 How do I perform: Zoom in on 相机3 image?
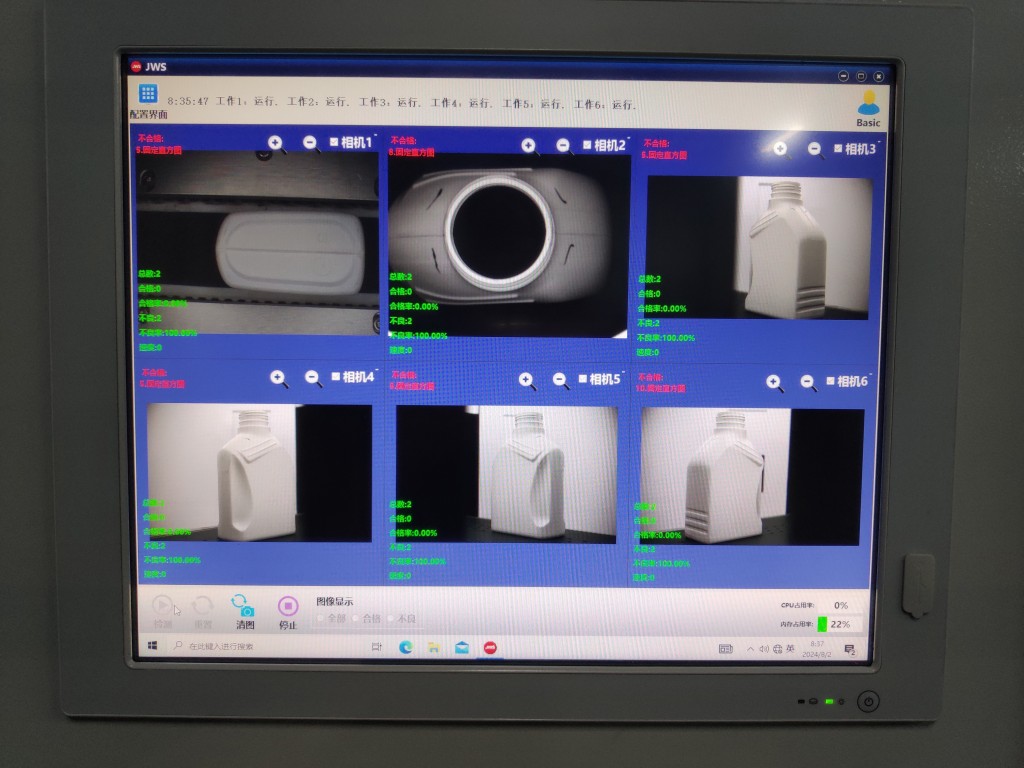coord(780,149)
